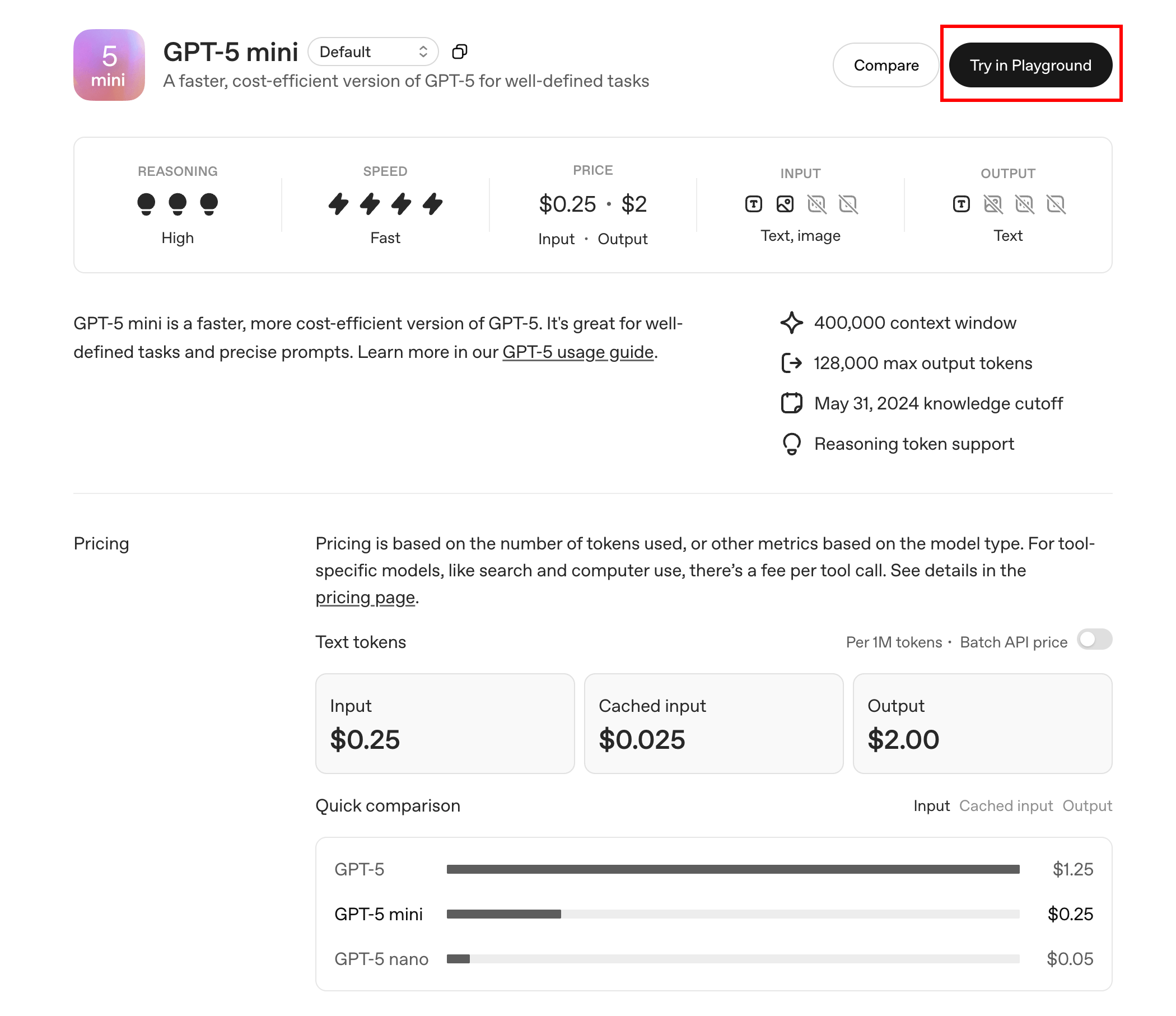Select the Input comparison tab
This screenshot has height=1016, width=1176.
(x=931, y=806)
